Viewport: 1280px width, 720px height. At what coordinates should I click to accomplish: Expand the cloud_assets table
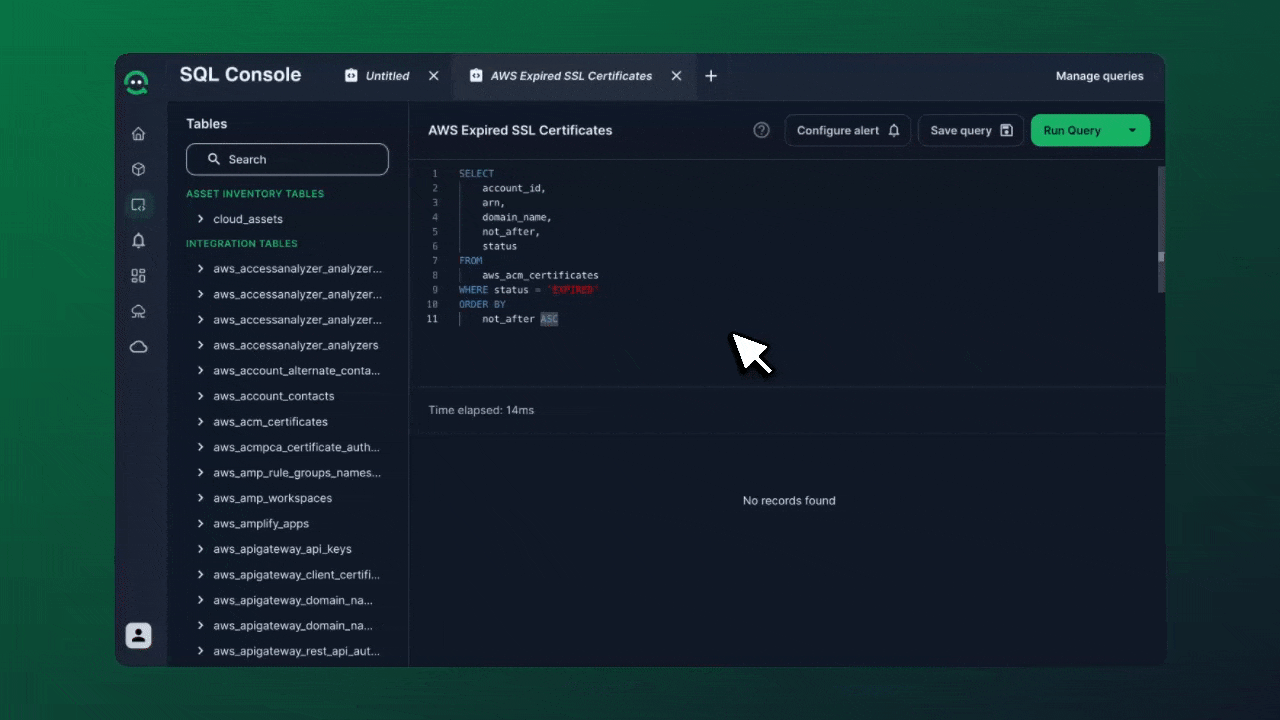coord(201,219)
